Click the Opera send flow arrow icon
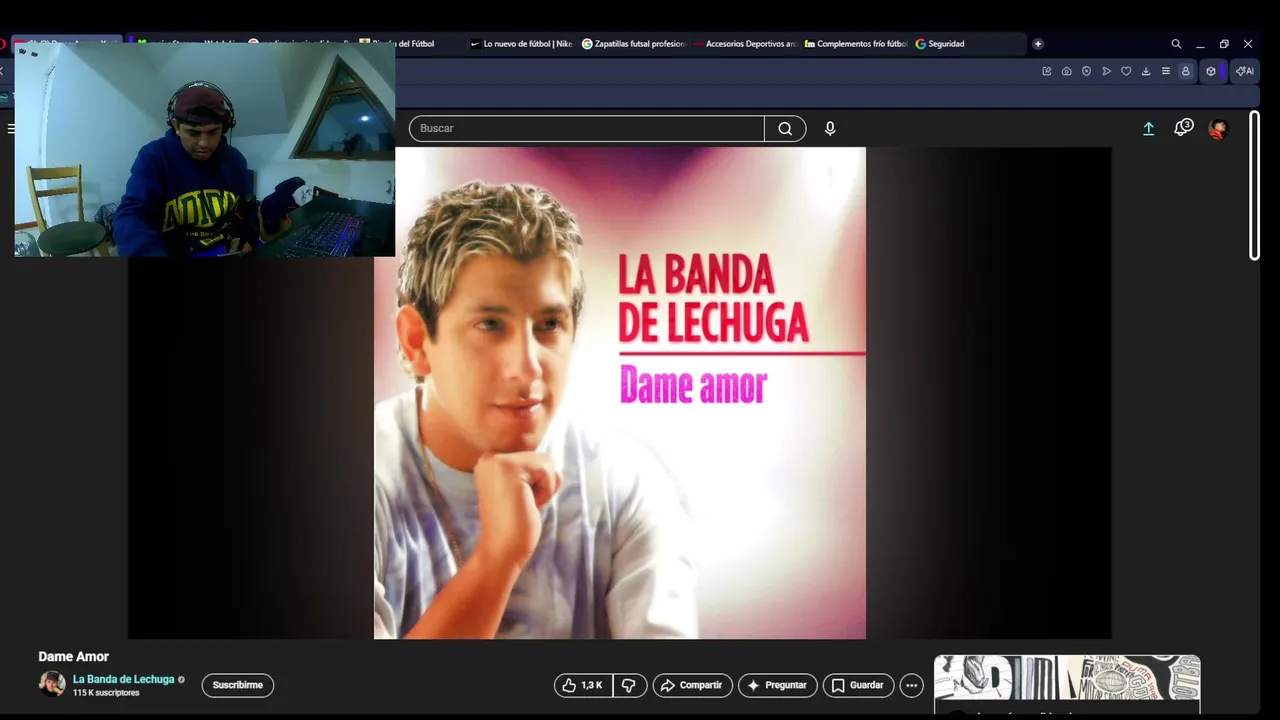Image resolution: width=1280 pixels, height=720 pixels. click(x=1106, y=71)
